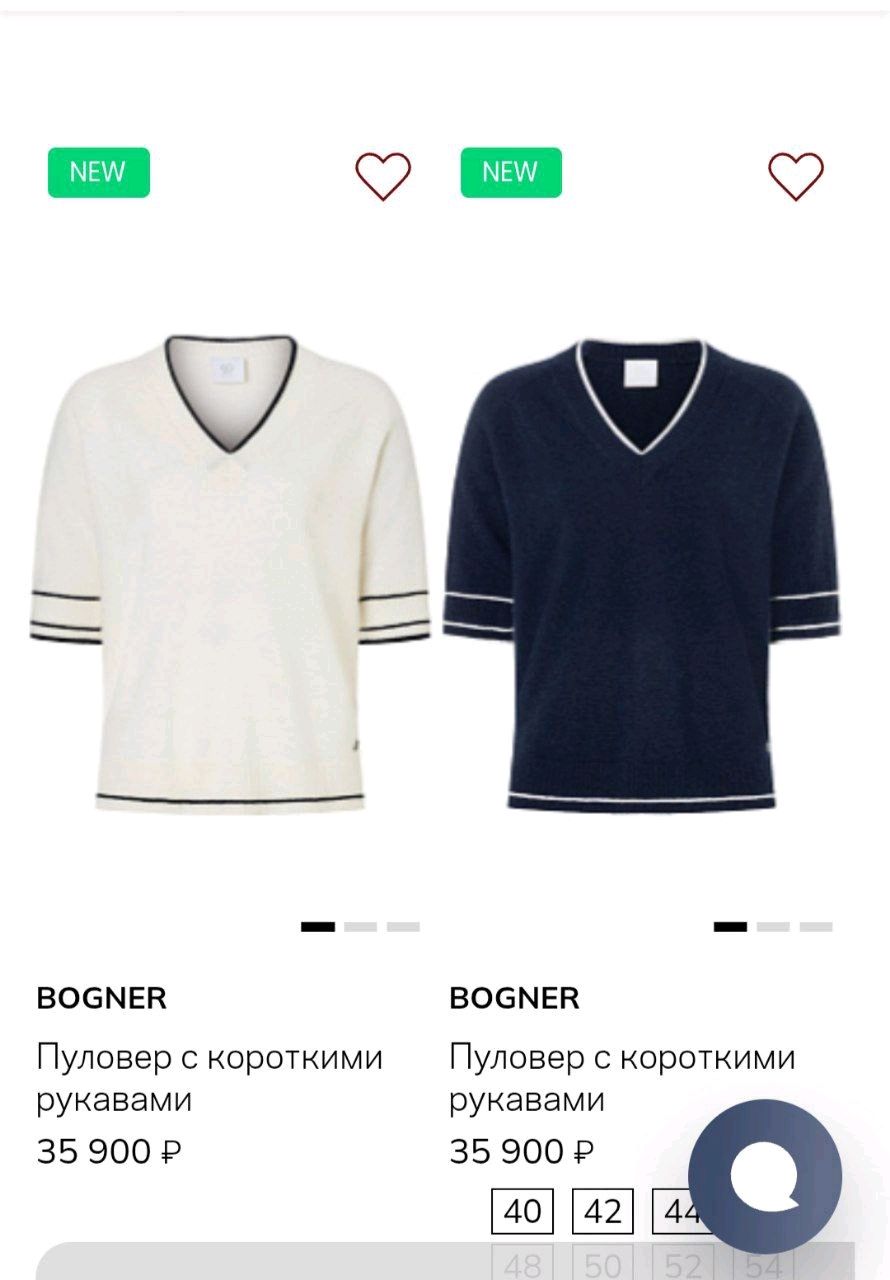Screen dimensions: 890x1280
Task: Show third image of white pullover carousel
Action: (x=403, y=927)
